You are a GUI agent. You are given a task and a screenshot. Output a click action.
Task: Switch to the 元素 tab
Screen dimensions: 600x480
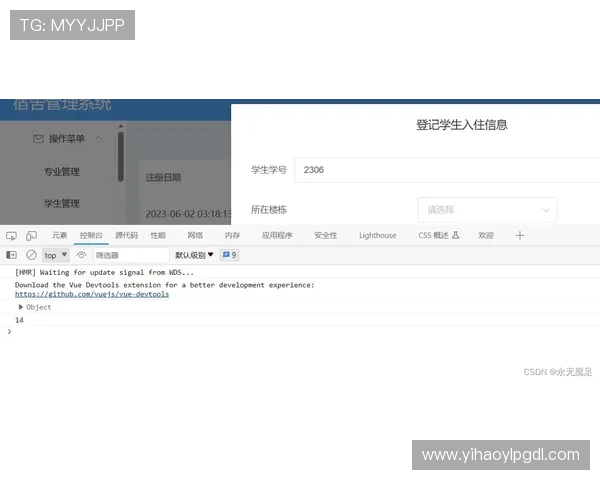tap(59, 235)
